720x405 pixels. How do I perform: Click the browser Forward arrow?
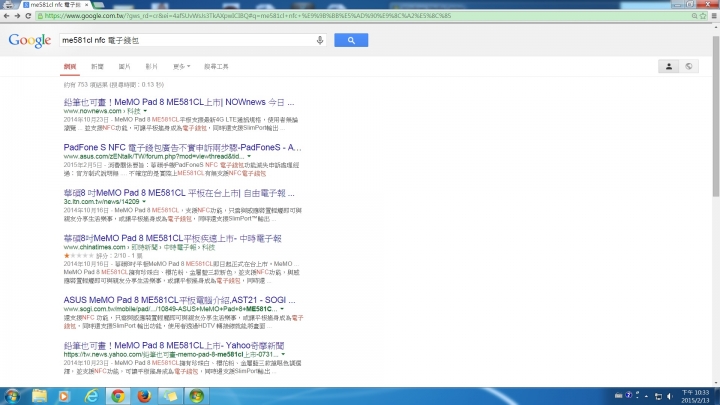pyautogui.click(x=17, y=16)
